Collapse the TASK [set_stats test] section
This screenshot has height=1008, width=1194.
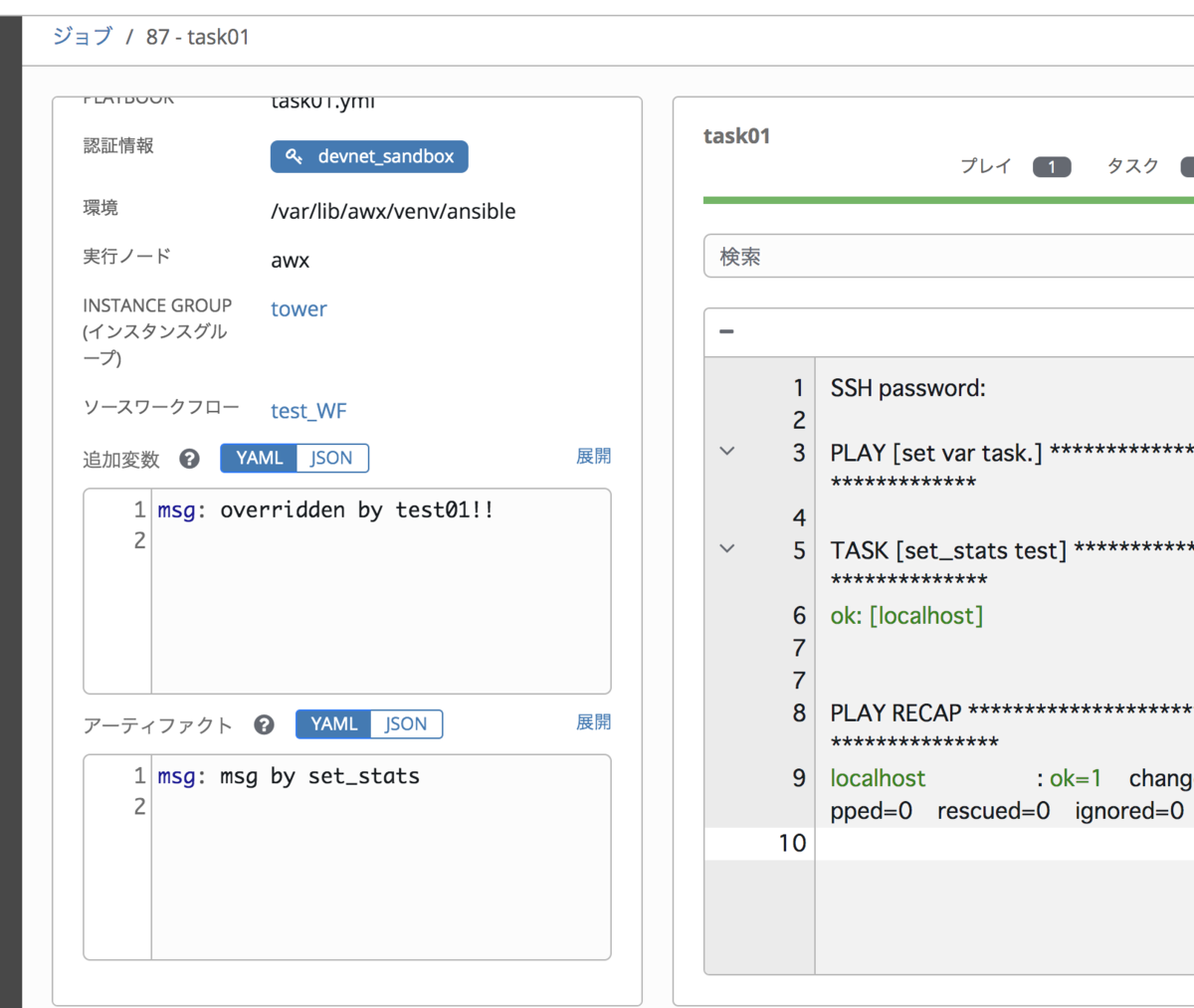pyautogui.click(x=727, y=548)
